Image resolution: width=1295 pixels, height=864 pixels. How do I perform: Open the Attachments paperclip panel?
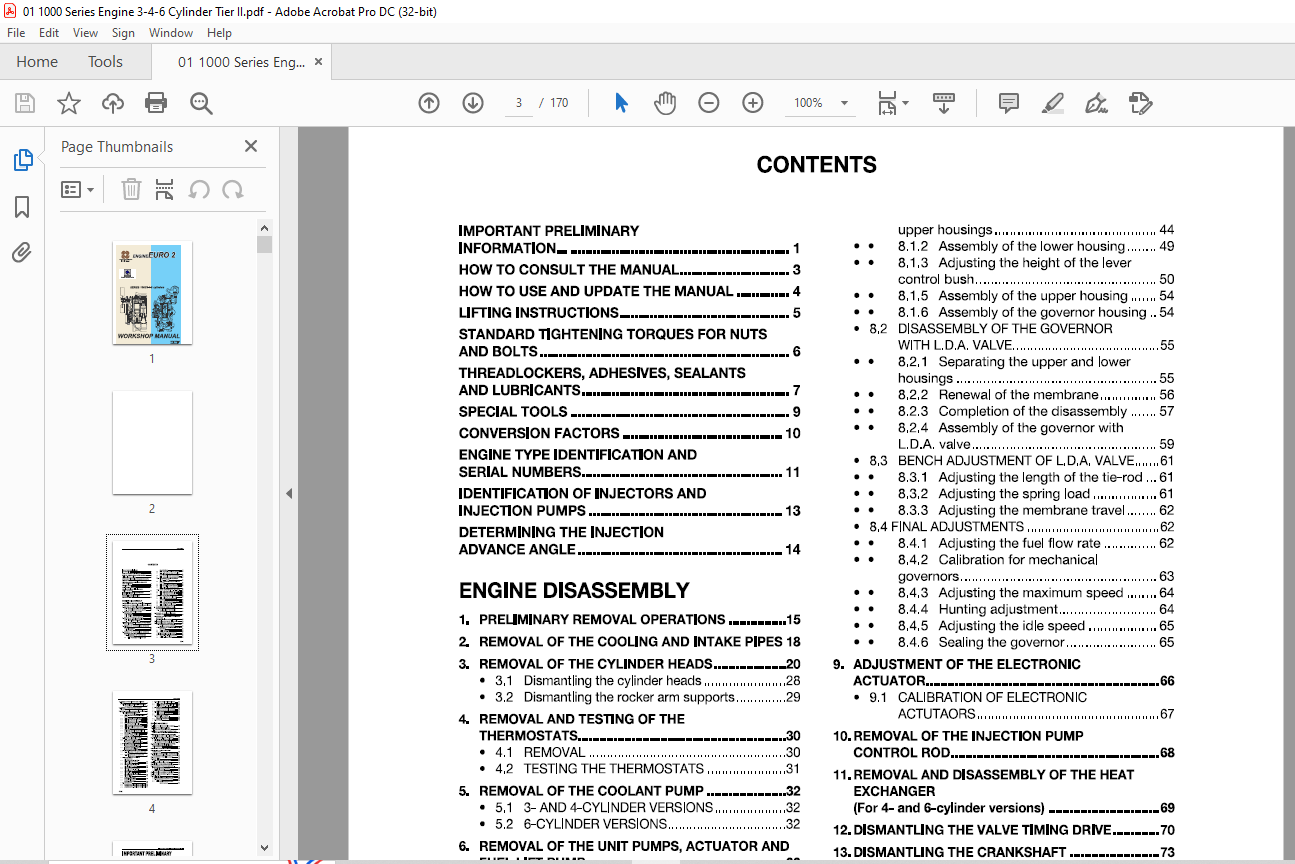[22, 252]
